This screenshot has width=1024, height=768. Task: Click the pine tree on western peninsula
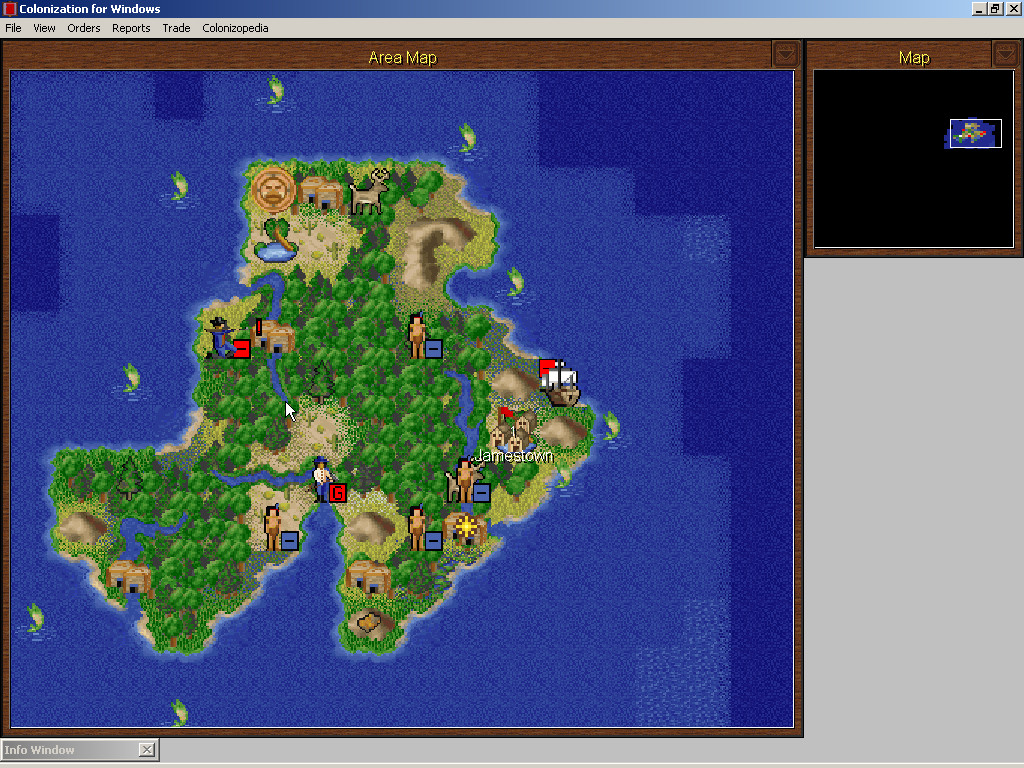(129, 479)
